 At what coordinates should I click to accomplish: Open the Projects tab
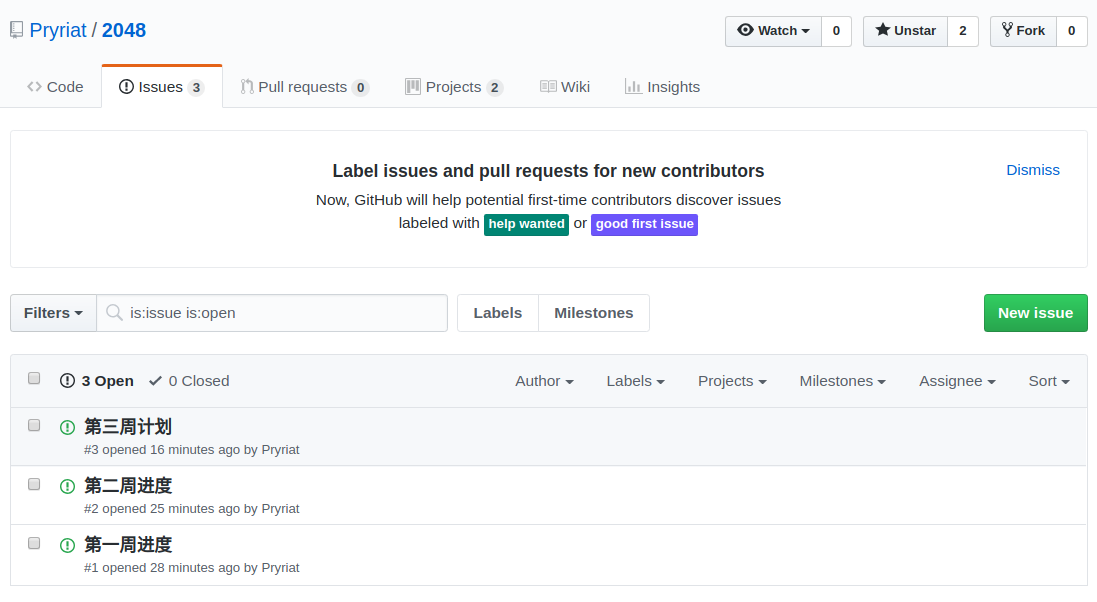pos(453,87)
